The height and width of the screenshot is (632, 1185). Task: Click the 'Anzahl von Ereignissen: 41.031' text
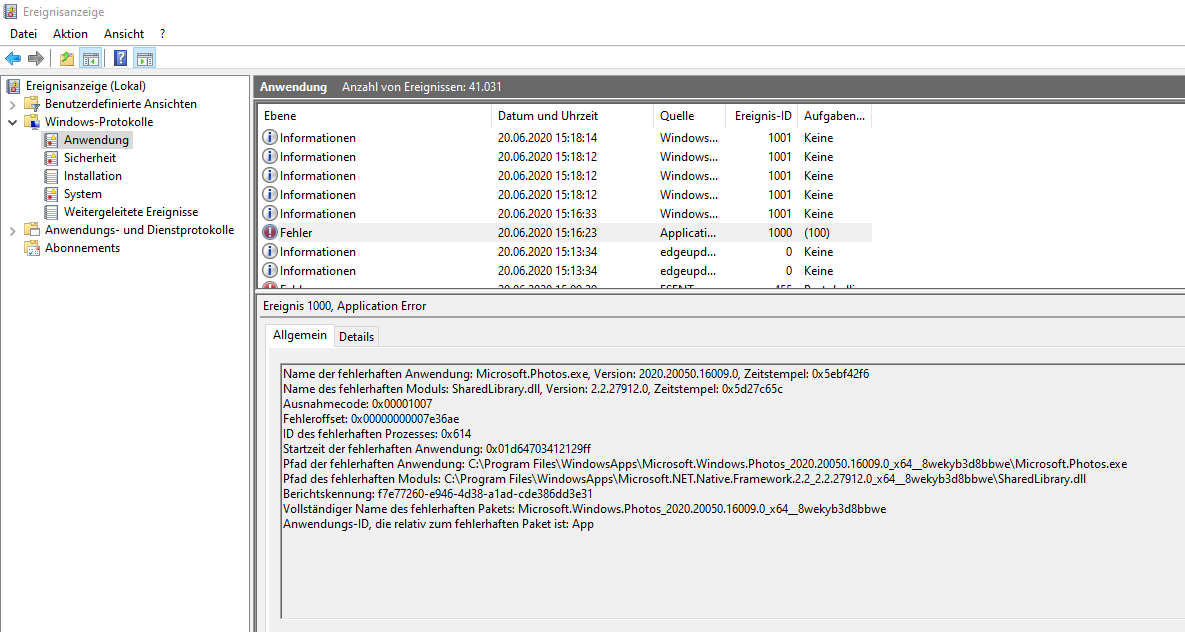click(x=422, y=87)
